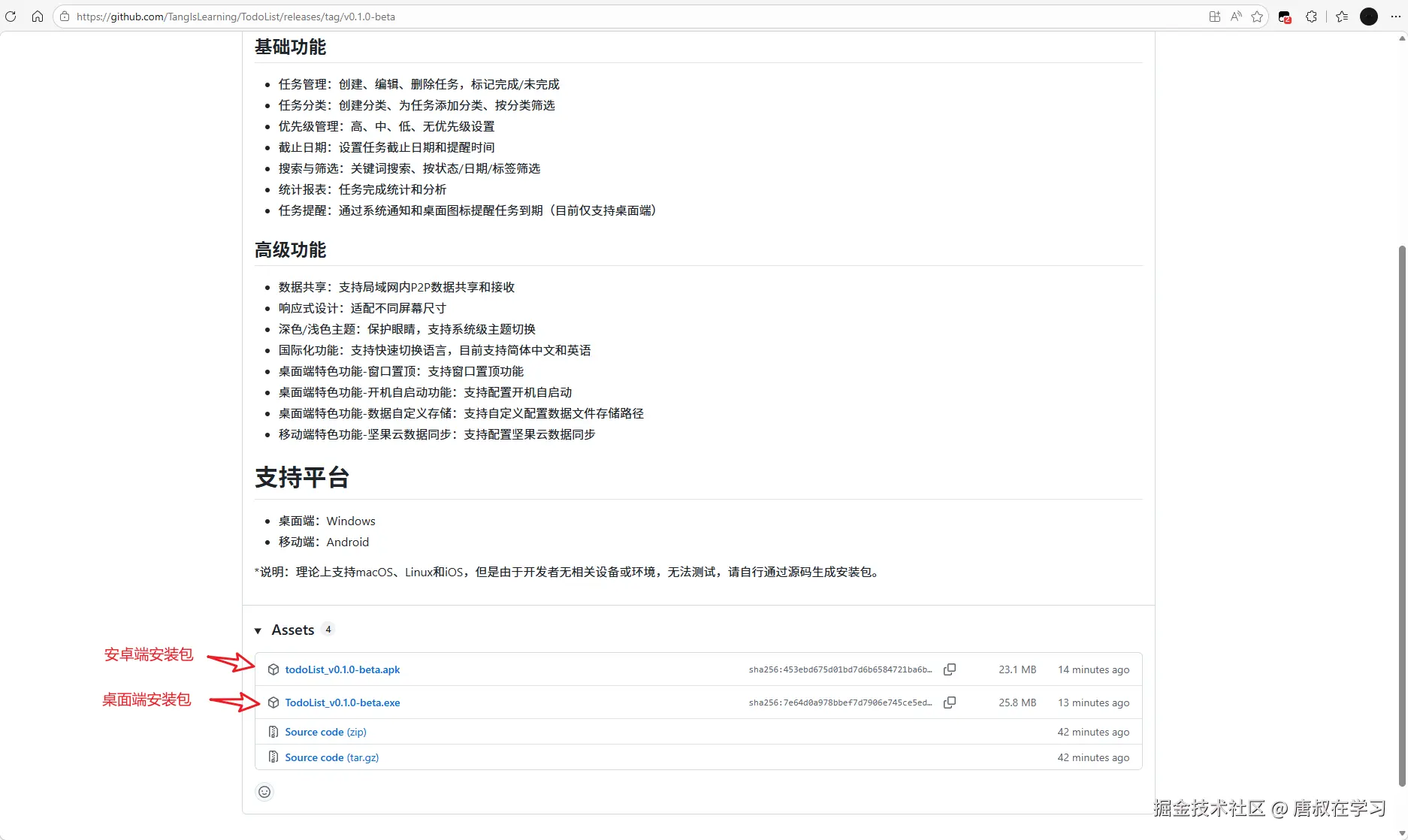Click the exe sha256 hash text

click(x=840, y=703)
